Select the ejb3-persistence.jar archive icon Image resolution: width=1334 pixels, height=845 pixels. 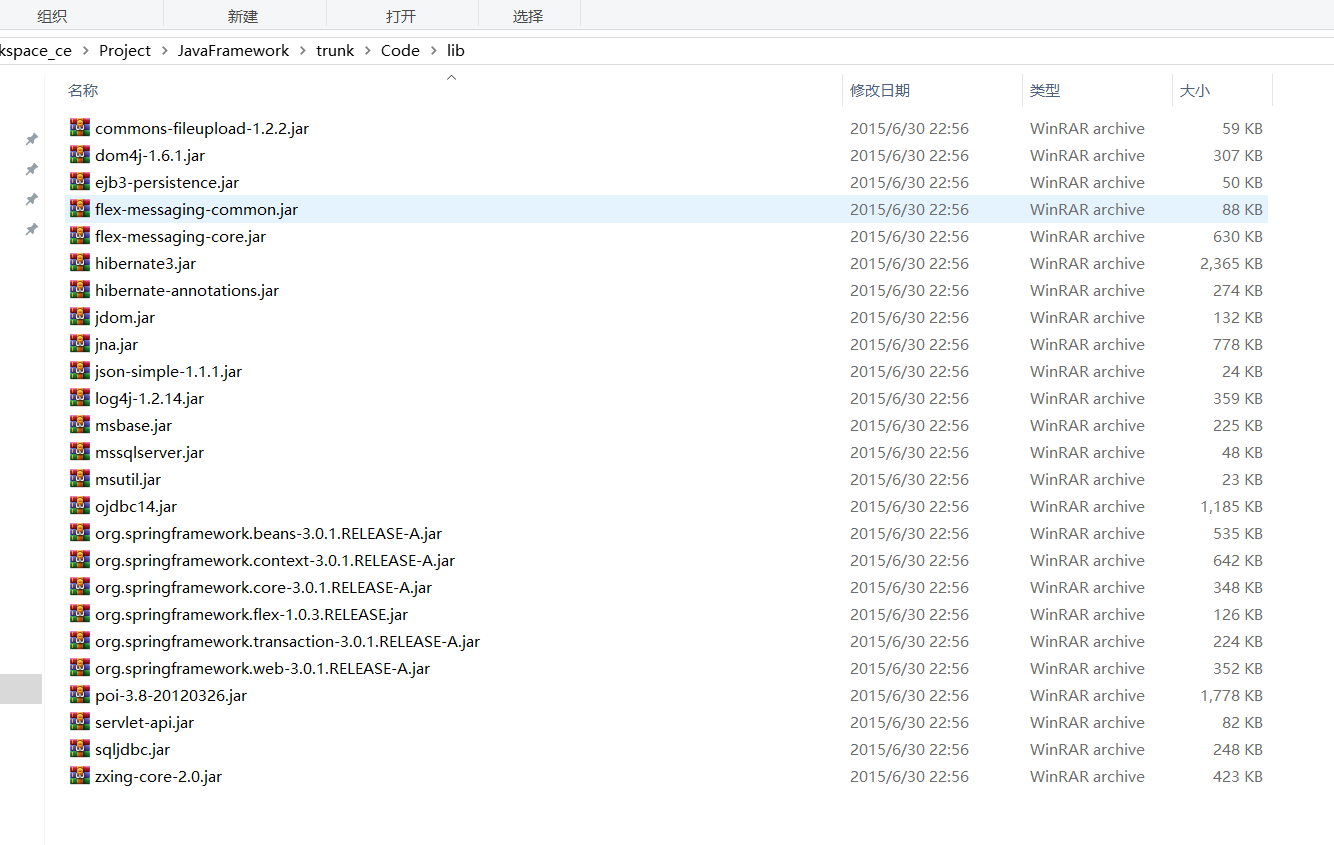[80, 182]
